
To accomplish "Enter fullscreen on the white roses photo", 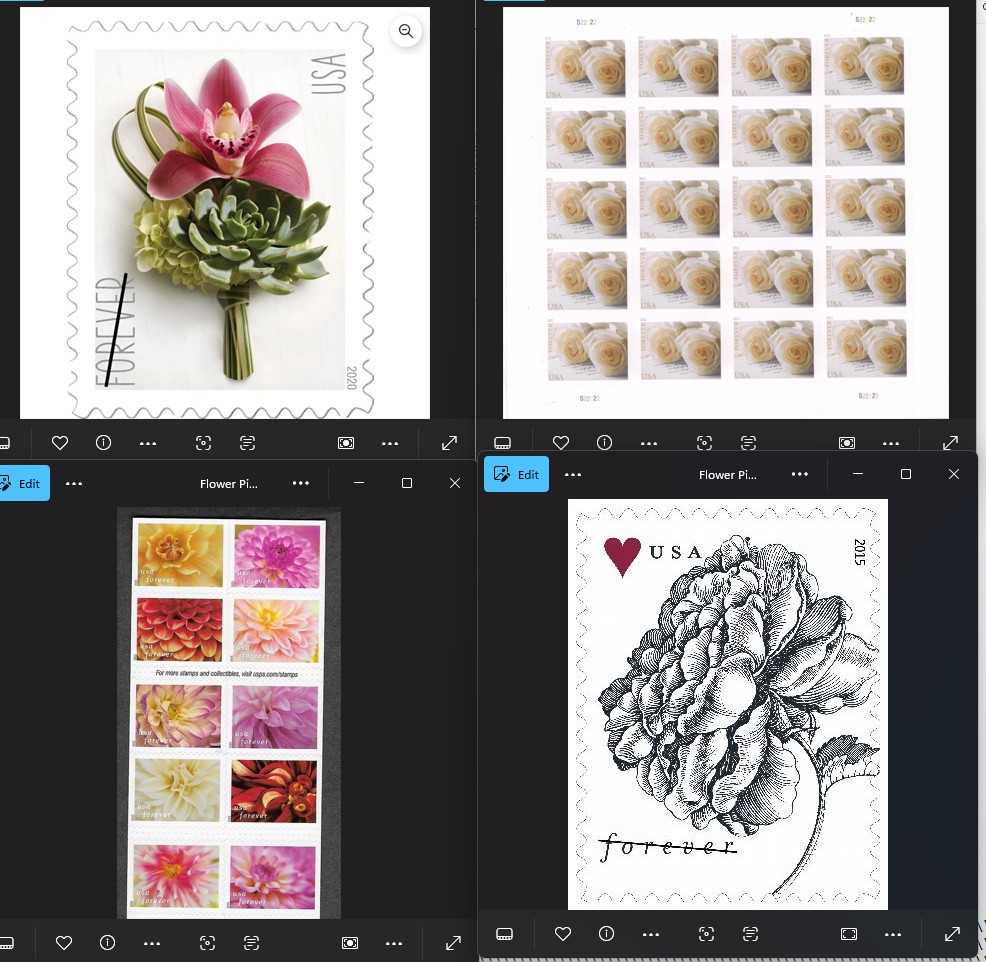I will (x=950, y=442).
